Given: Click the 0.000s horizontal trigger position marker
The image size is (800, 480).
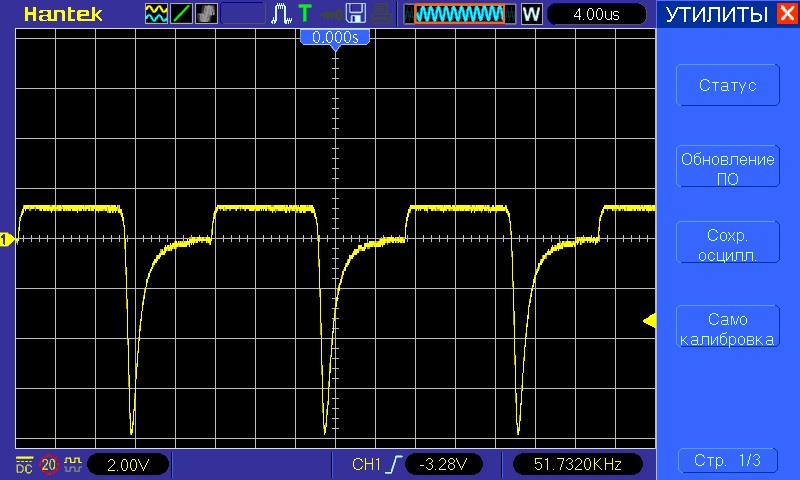Looking at the screenshot, I should pos(336,37).
